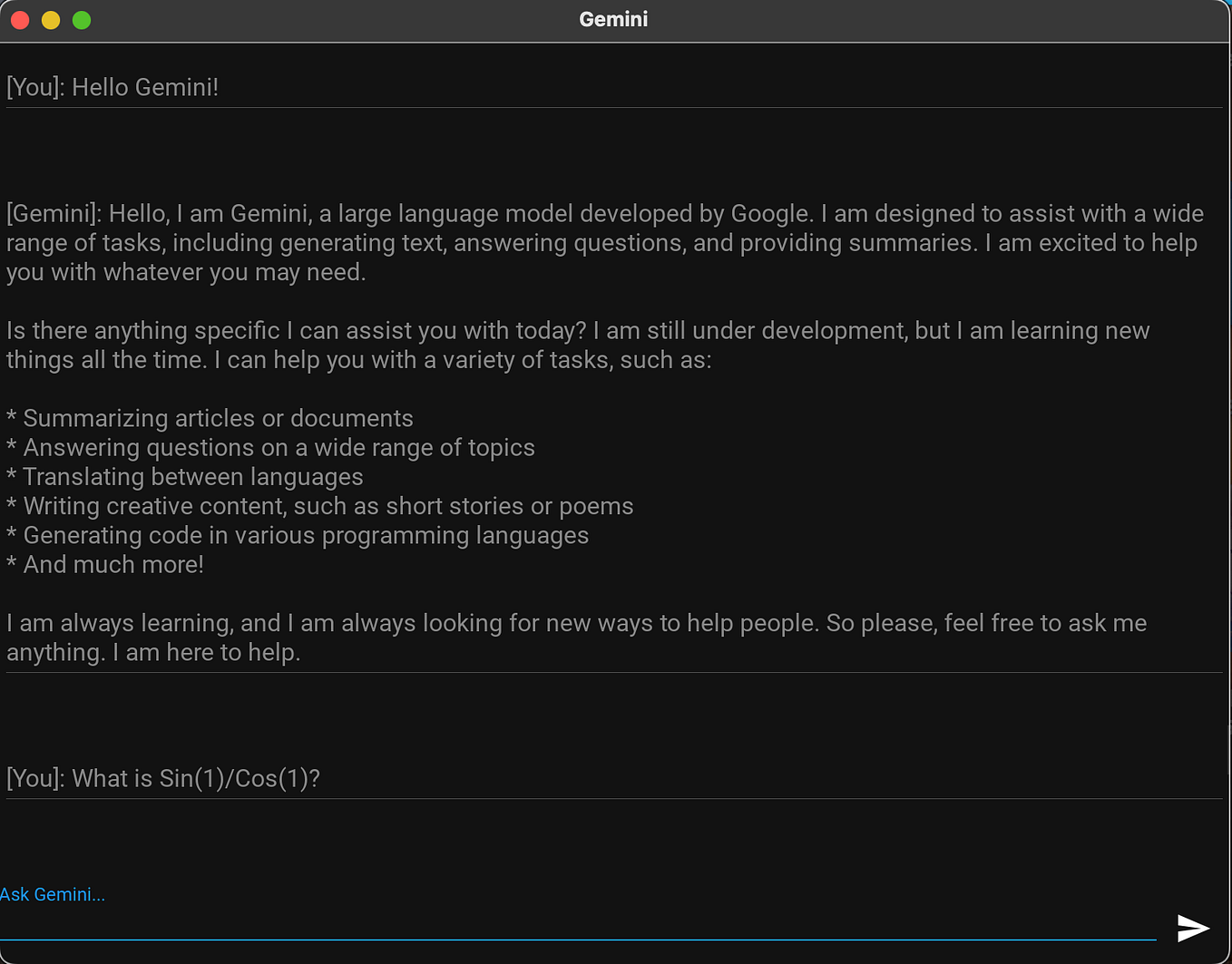The width and height of the screenshot is (1232, 964).
Task: Click the yellow minimize button
Action: pos(50,19)
